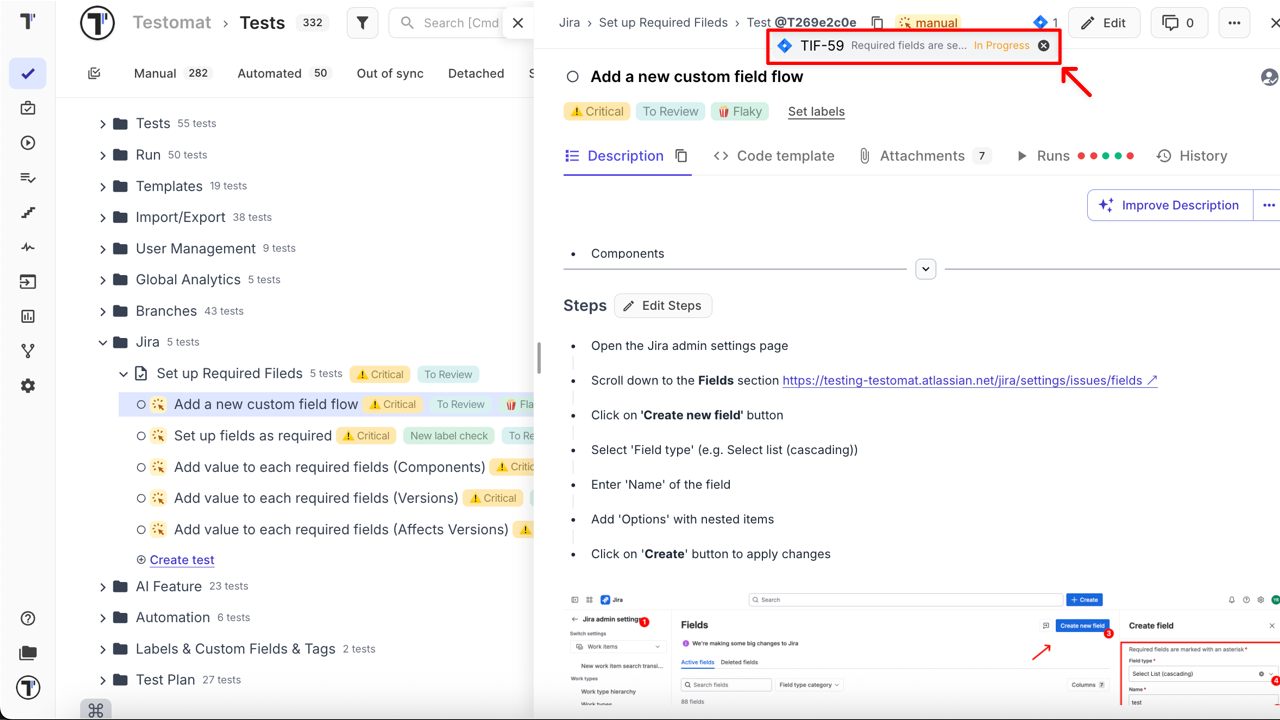The width and height of the screenshot is (1280, 720).
Task: Open the Test Plans clipboard icon
Action: (x=27, y=108)
